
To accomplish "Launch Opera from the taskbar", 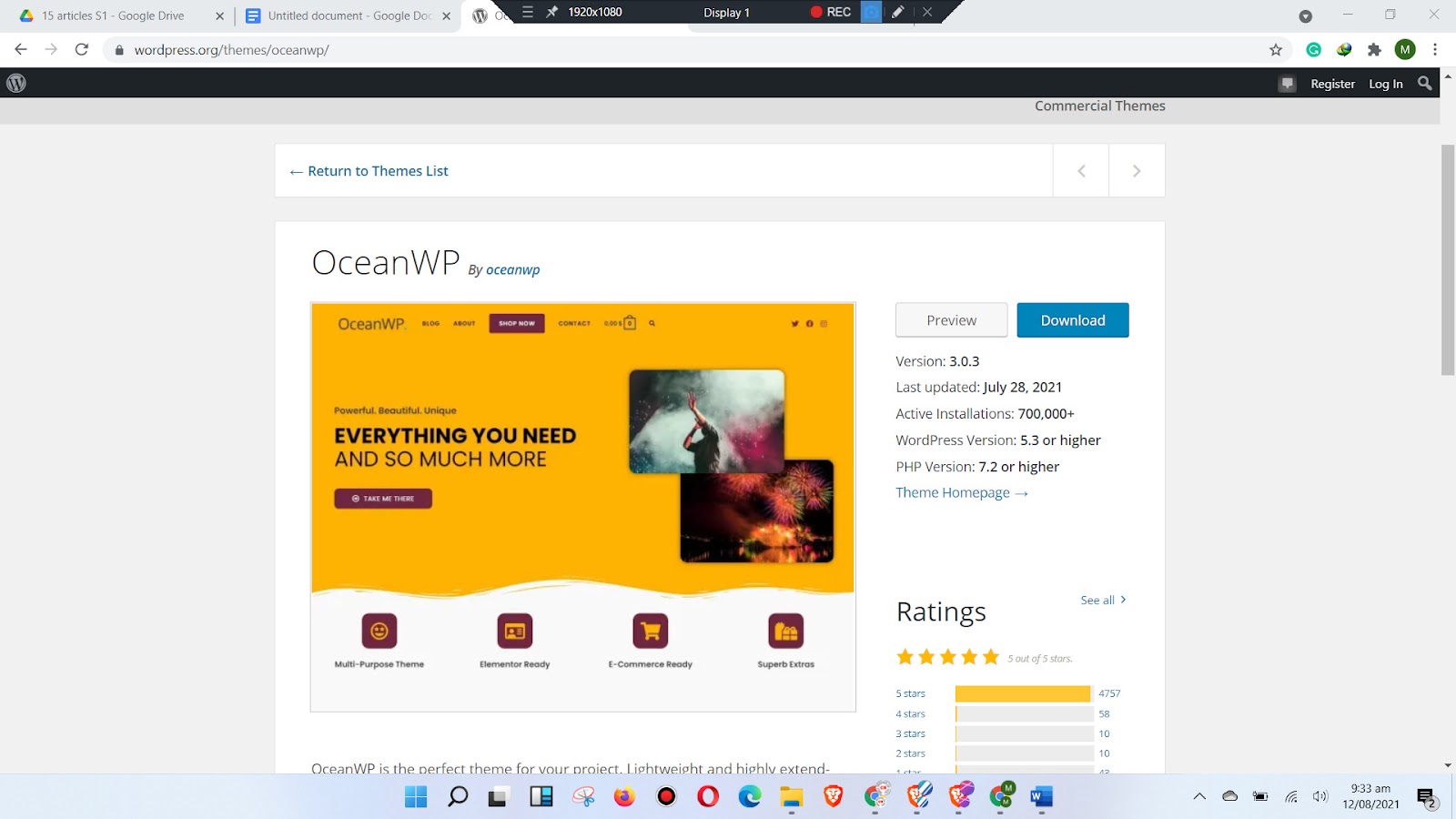I will pyautogui.click(x=708, y=796).
